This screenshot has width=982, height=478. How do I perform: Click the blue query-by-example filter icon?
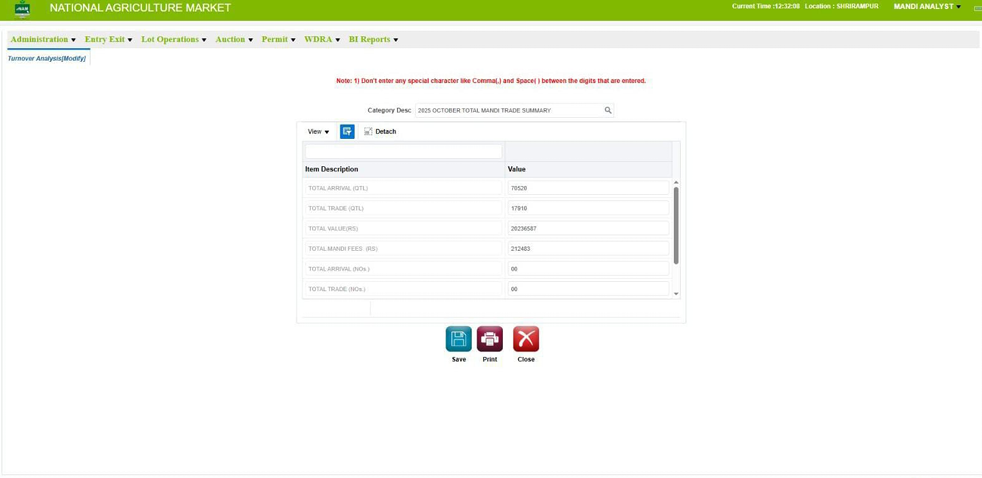point(347,132)
